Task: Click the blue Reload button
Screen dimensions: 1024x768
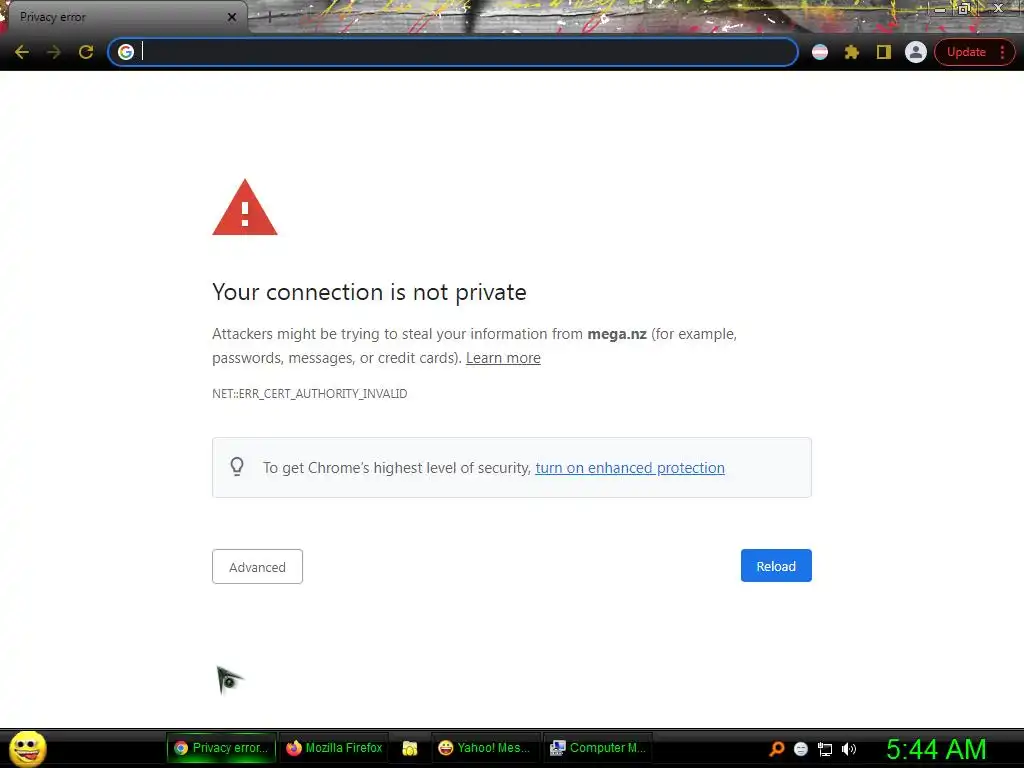Action: click(x=776, y=566)
